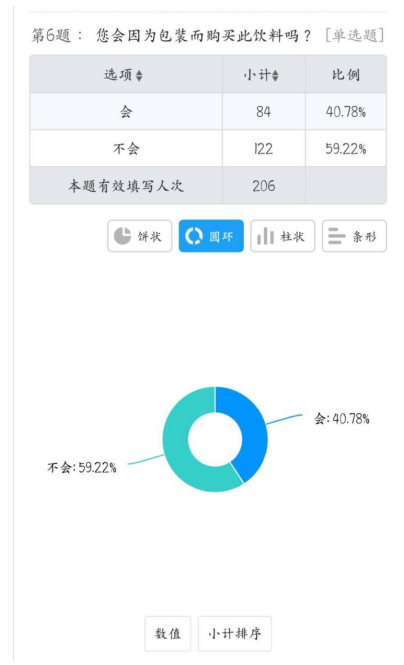Sort by 小计 column arrows

[276, 76]
